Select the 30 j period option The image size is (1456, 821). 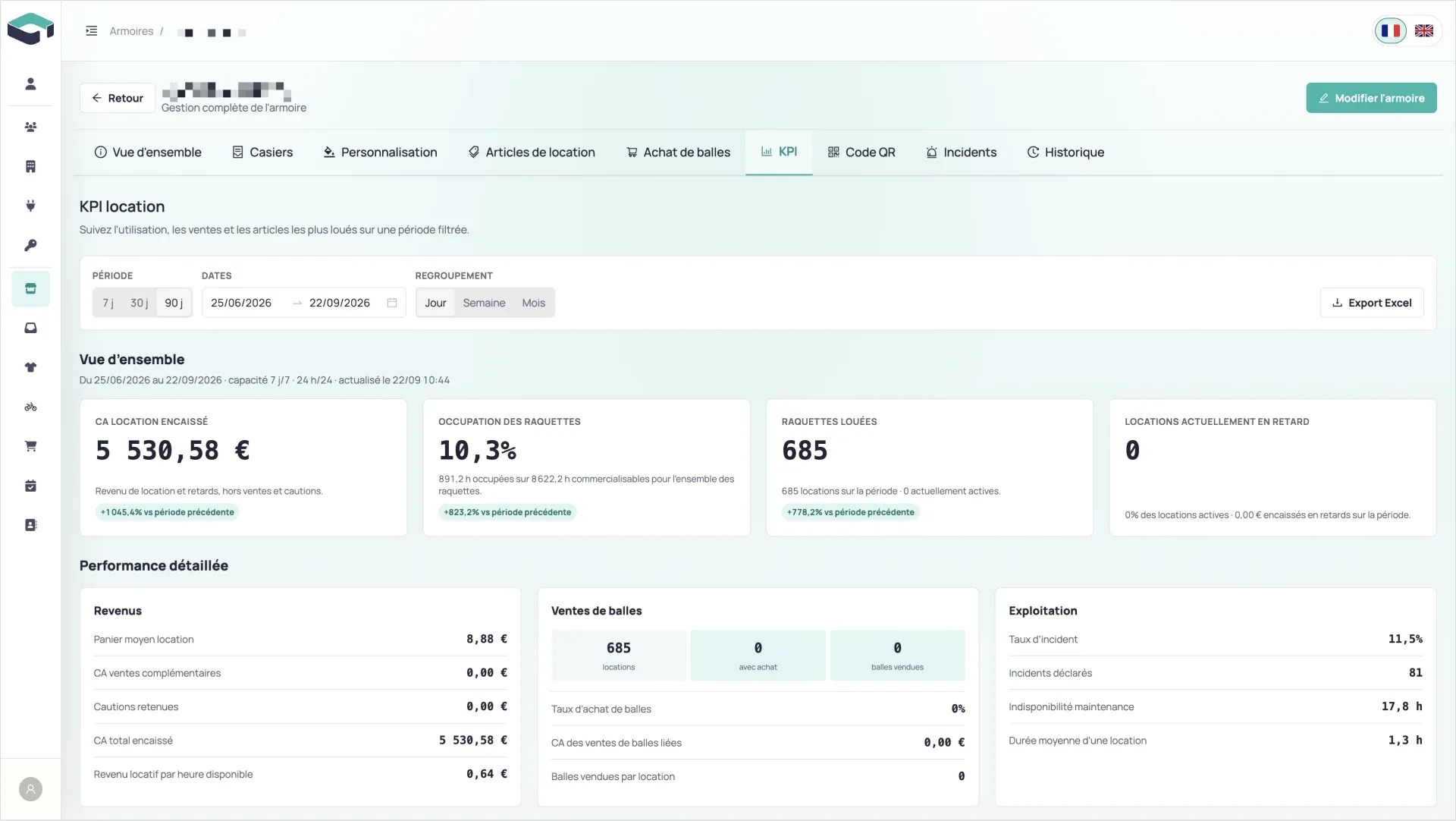(139, 303)
